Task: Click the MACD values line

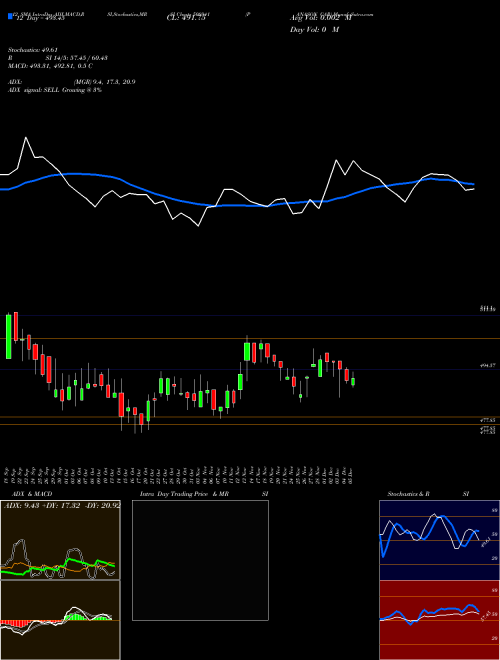Action: click(x=50, y=66)
